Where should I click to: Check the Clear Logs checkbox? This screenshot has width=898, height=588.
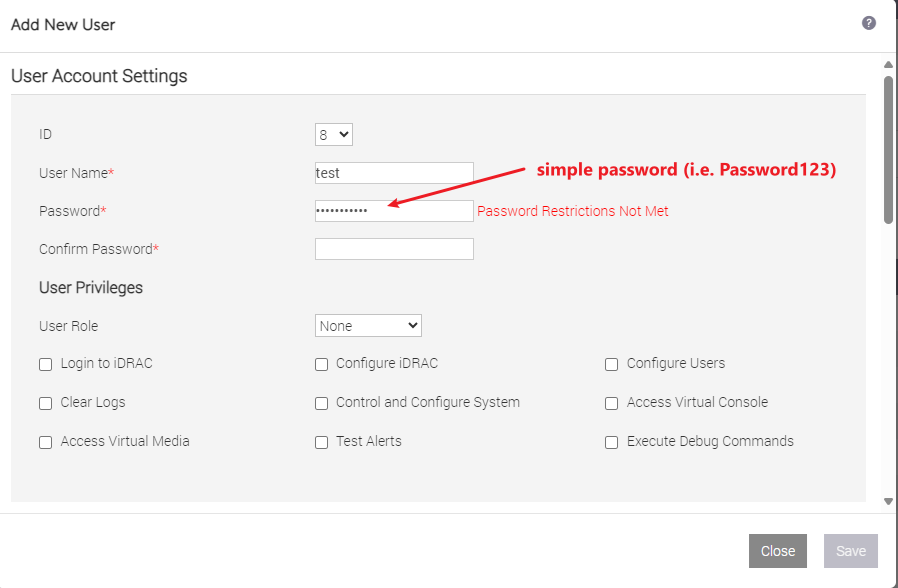pos(45,403)
